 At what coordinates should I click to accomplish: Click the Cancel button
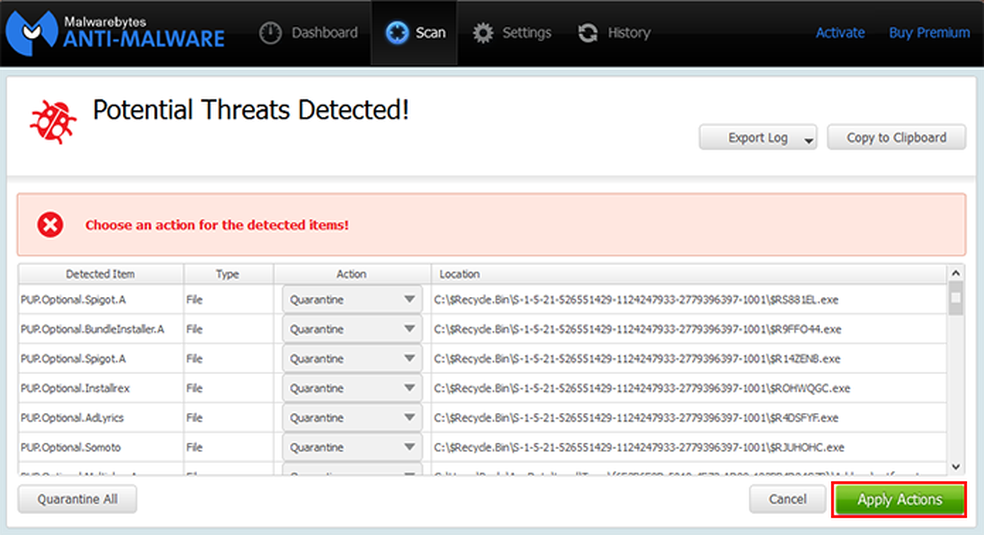click(x=787, y=499)
